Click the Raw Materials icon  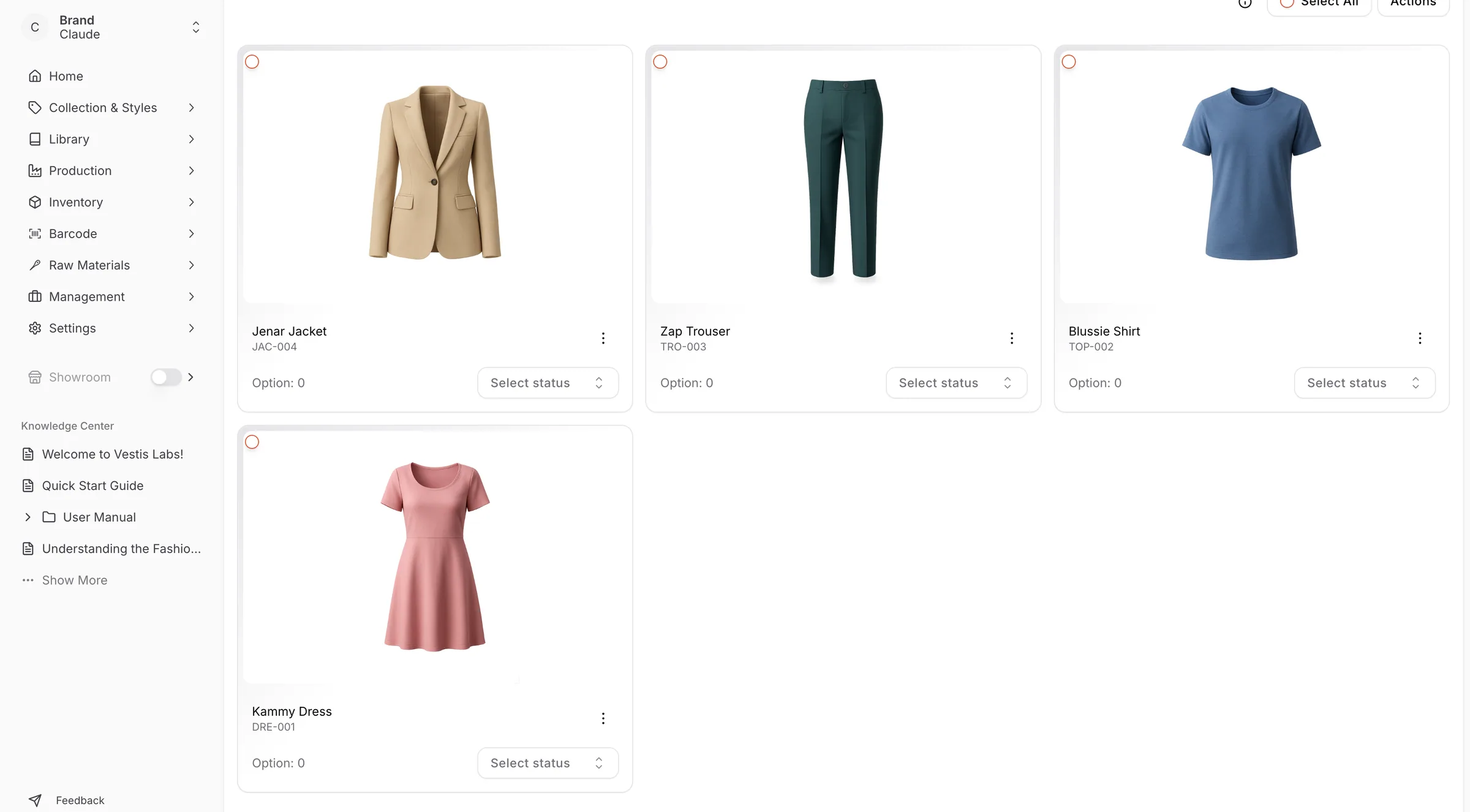(x=35, y=265)
